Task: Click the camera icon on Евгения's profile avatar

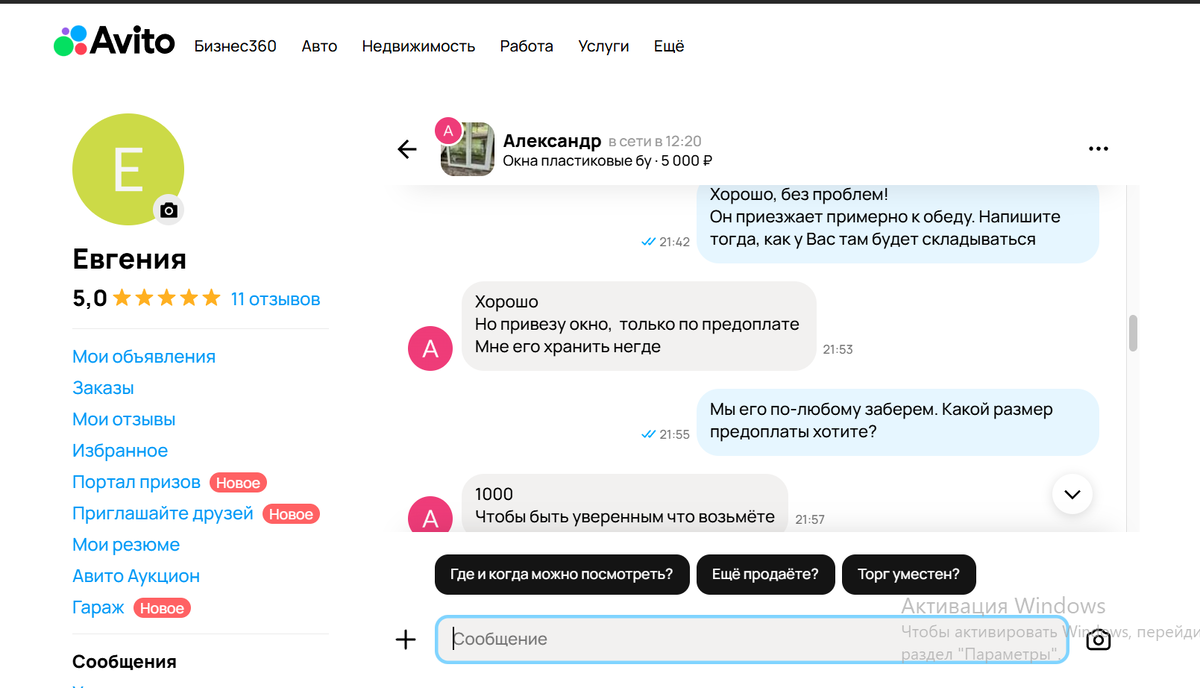Action: pyautogui.click(x=169, y=210)
